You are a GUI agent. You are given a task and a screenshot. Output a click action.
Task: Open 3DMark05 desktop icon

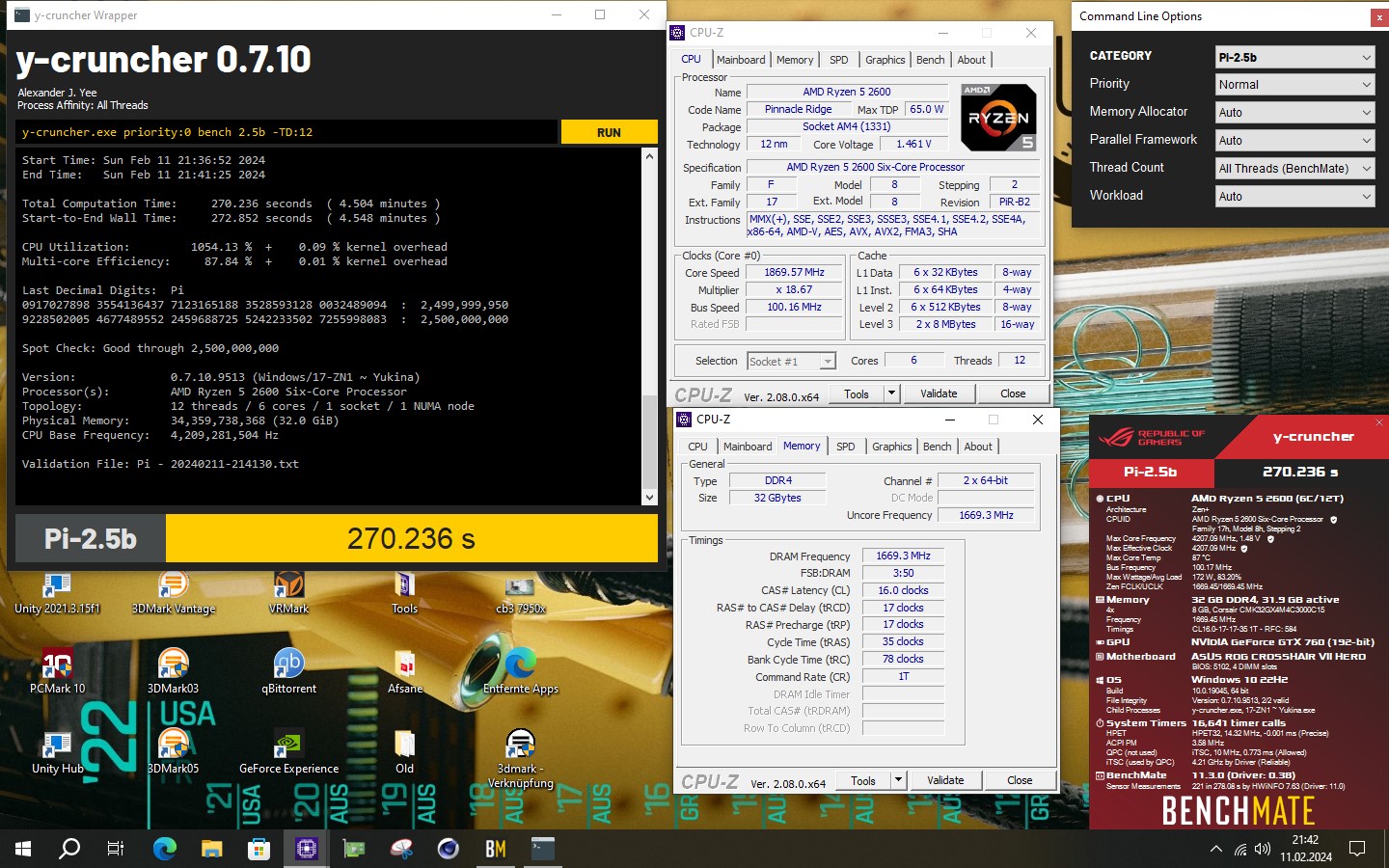coord(174,752)
